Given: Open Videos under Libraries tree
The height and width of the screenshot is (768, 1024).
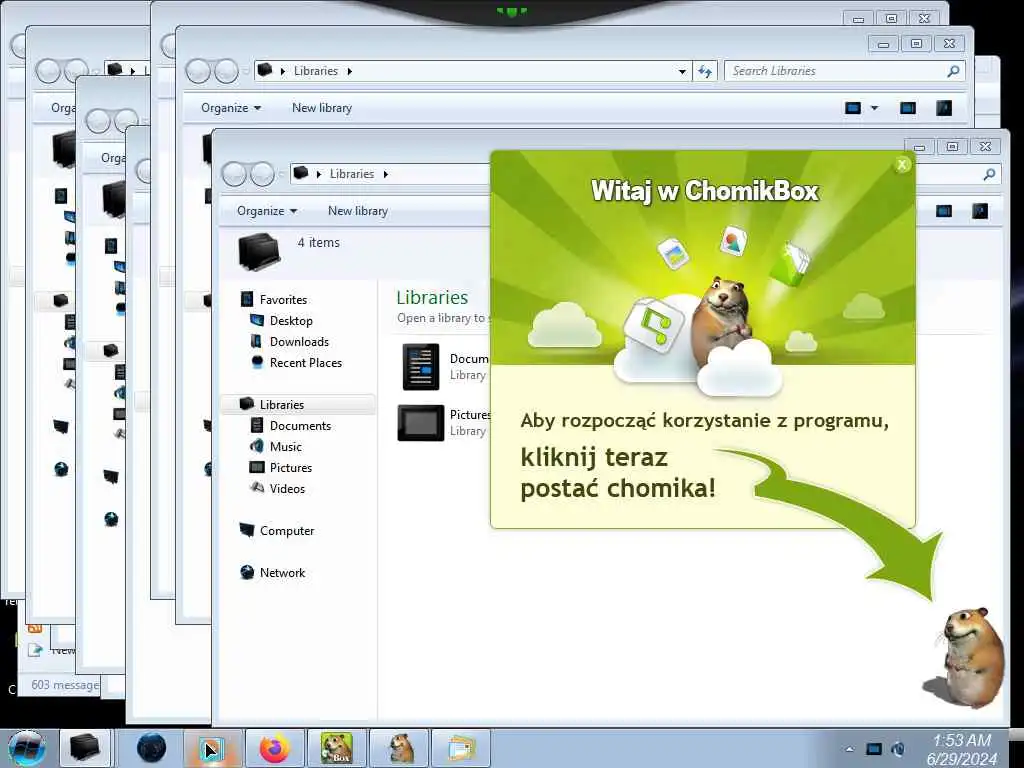Looking at the screenshot, I should tap(287, 488).
